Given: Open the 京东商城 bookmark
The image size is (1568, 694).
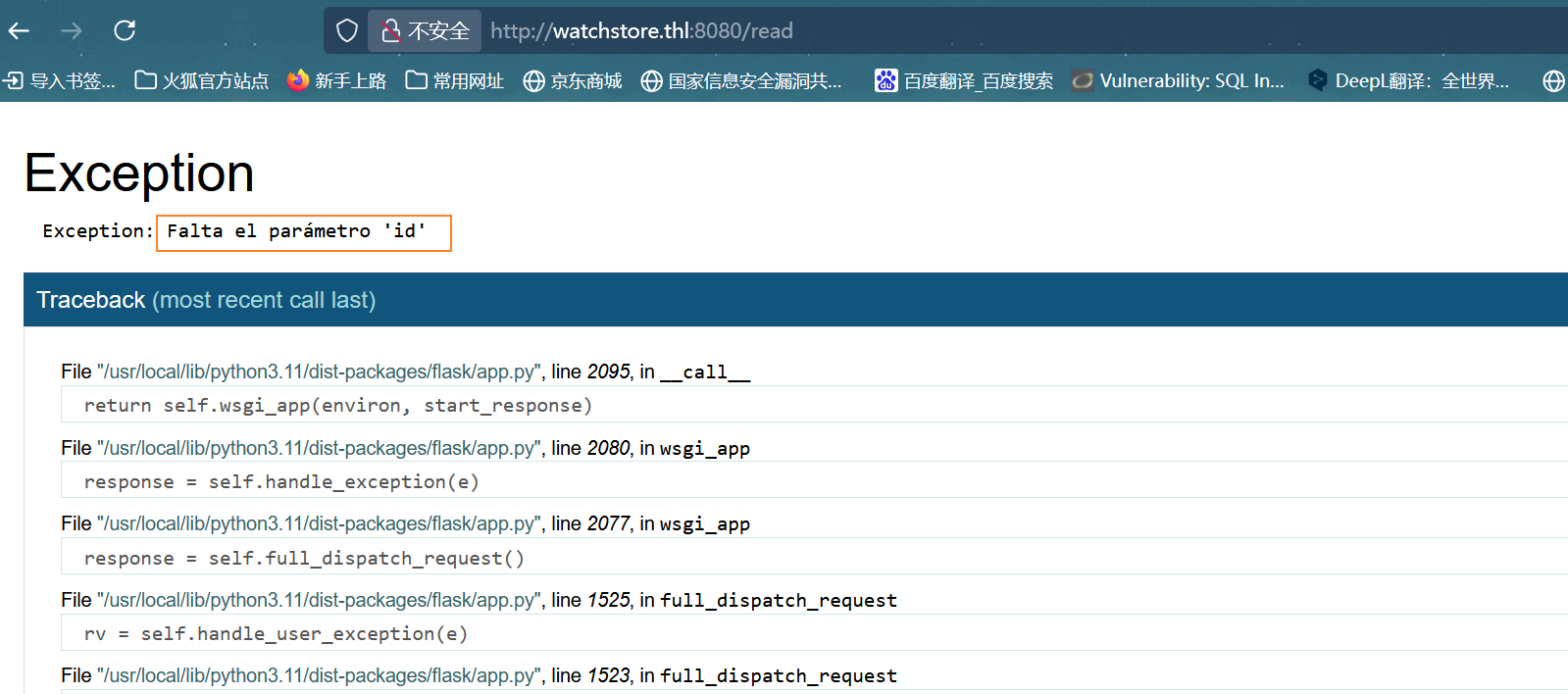Looking at the screenshot, I should coord(573,80).
